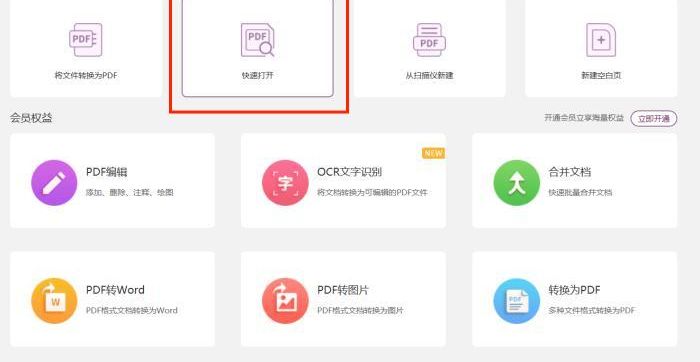
Task: Click the 会员权益 section heading
Action: coord(31,118)
